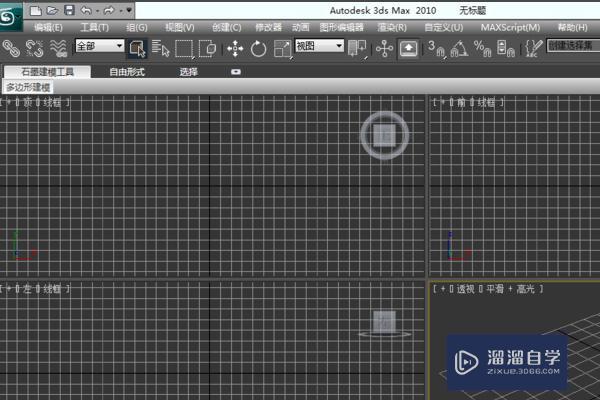
Task: Open the MAXScript(M) menu
Action: [x=510, y=28]
